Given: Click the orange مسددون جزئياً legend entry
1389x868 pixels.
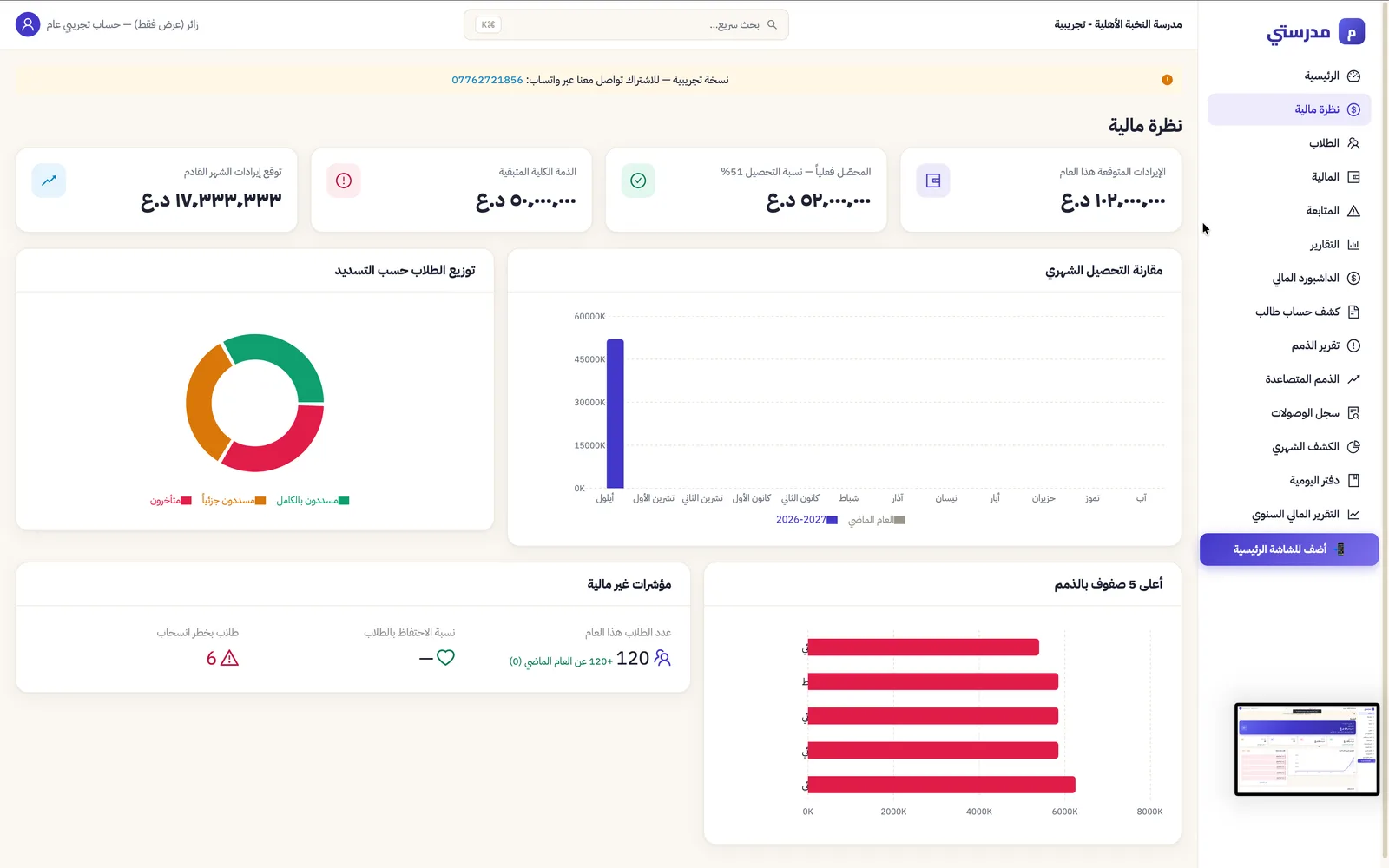Looking at the screenshot, I should tap(234, 501).
